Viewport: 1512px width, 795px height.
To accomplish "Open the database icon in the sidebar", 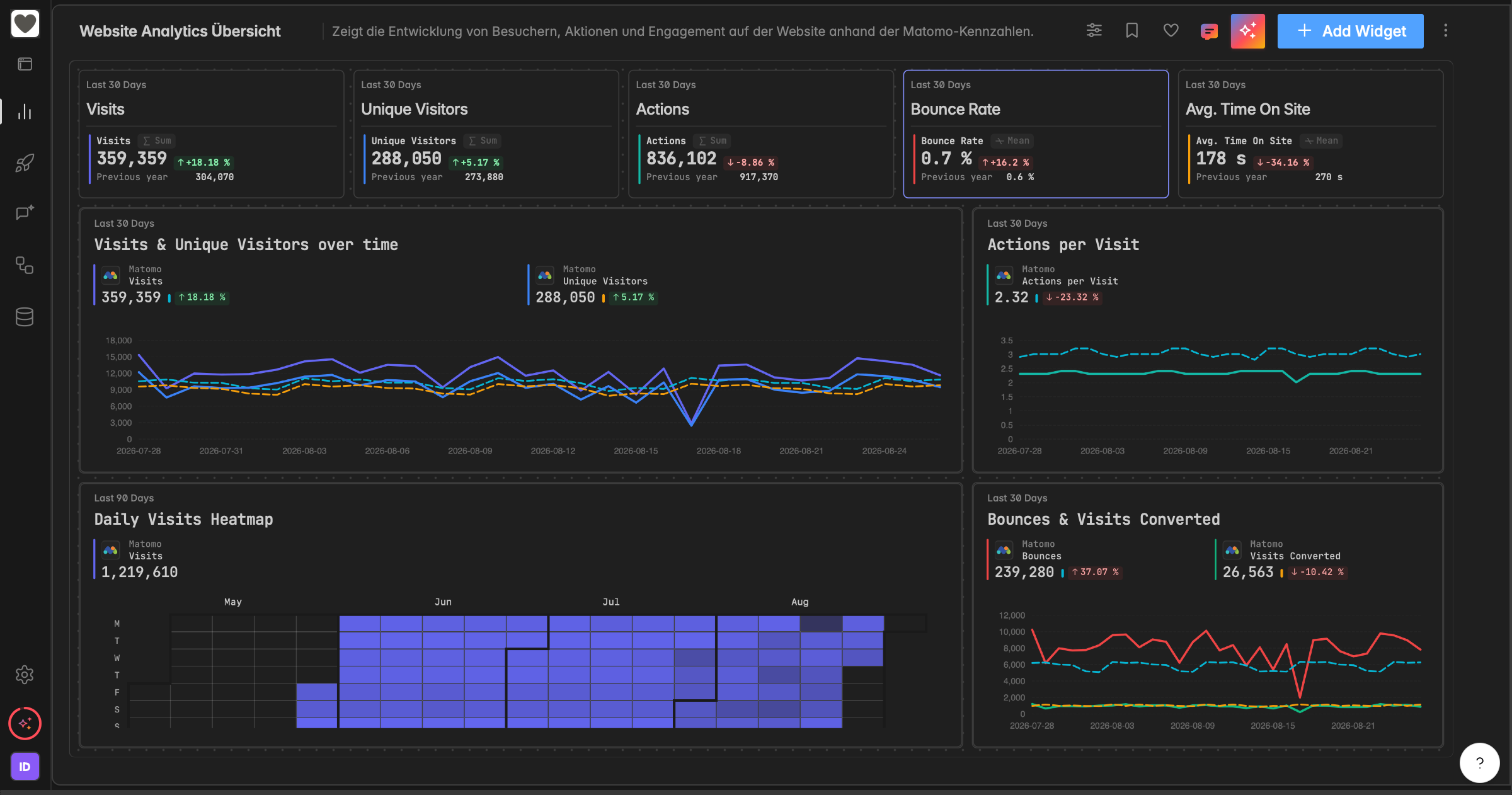I will pos(25,317).
